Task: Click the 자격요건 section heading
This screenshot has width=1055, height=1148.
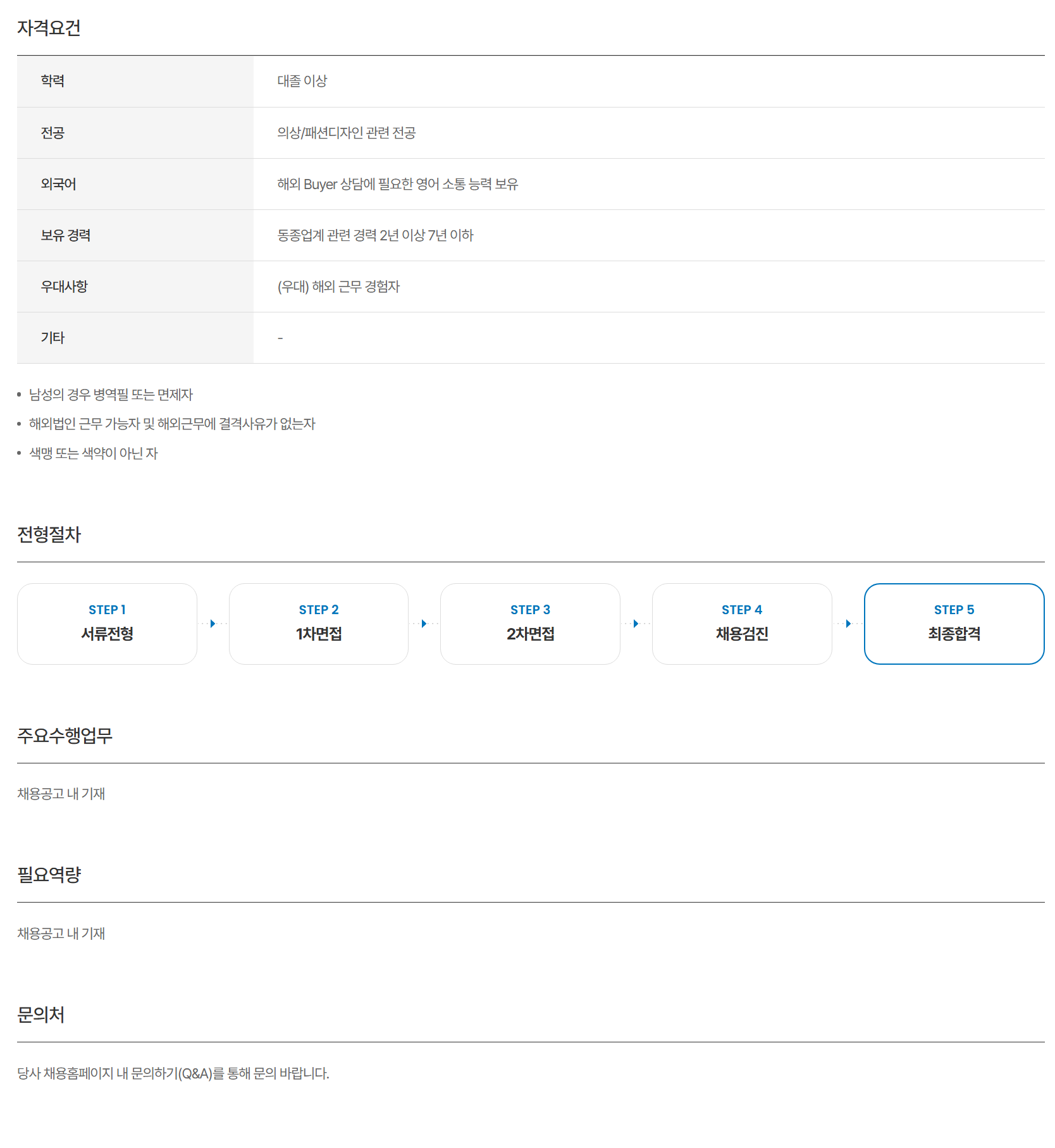Action: [x=49, y=28]
